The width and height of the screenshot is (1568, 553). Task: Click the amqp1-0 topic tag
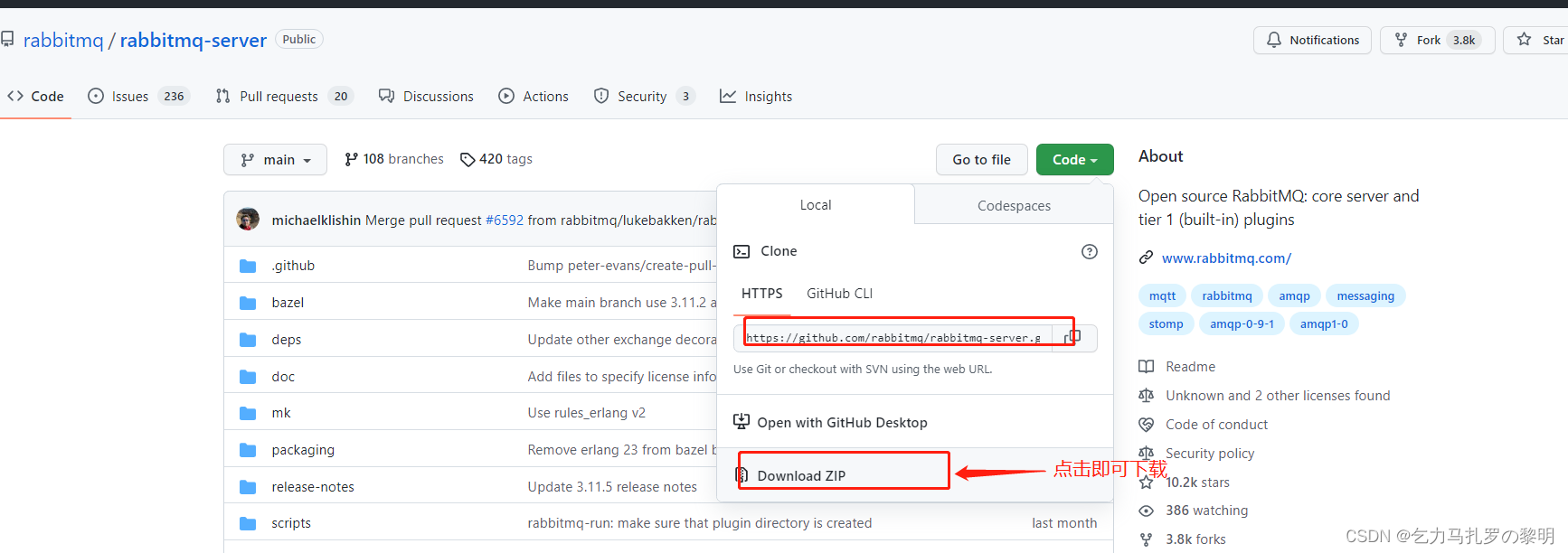(1324, 324)
